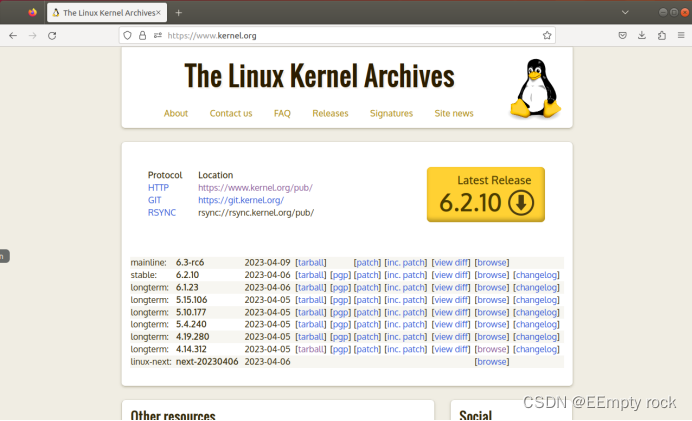Screen dimensions: 692x421
Task: Click the date 2023-04-09 in mainline row
Action: [x=267, y=263]
